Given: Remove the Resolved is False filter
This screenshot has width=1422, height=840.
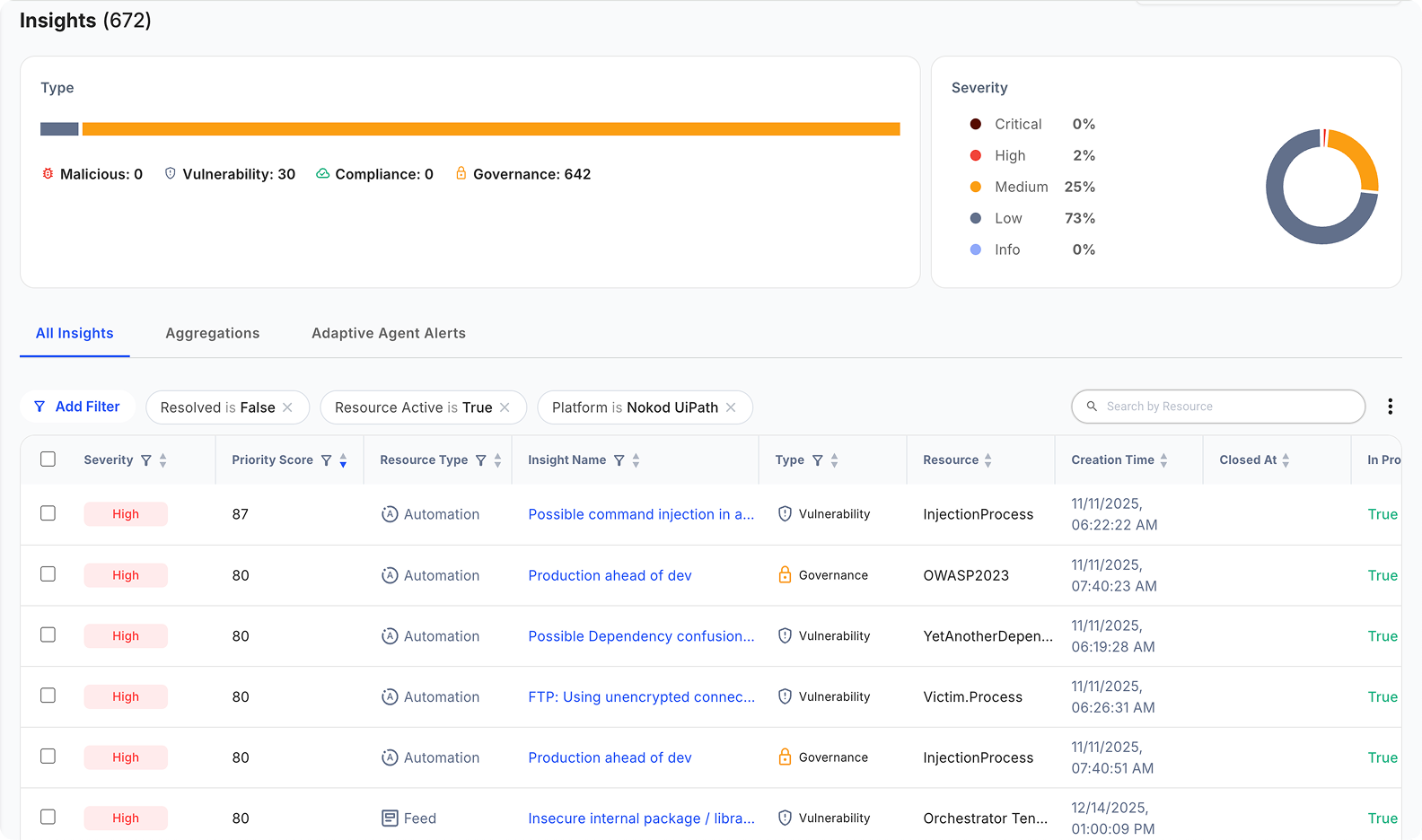Looking at the screenshot, I should 287,407.
